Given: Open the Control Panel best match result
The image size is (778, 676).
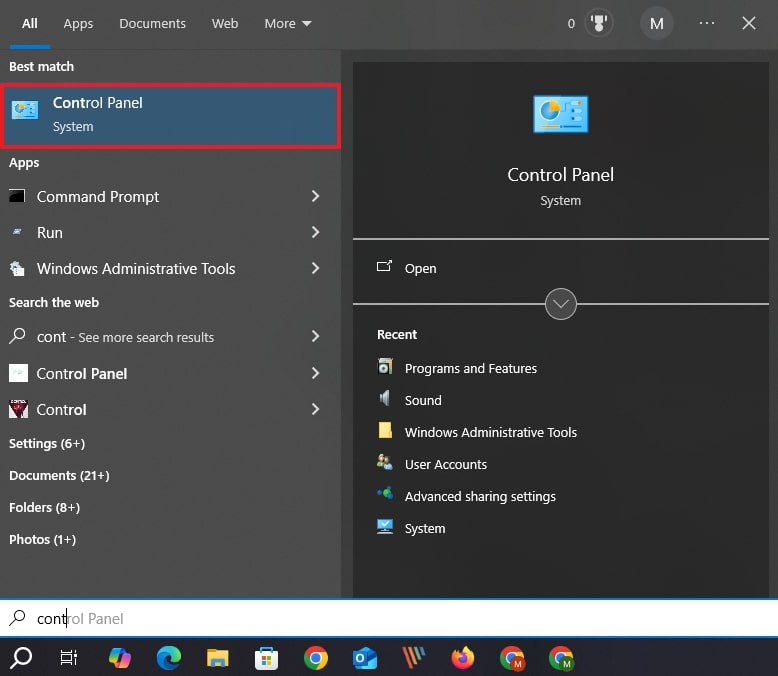Looking at the screenshot, I should click(x=170, y=116).
